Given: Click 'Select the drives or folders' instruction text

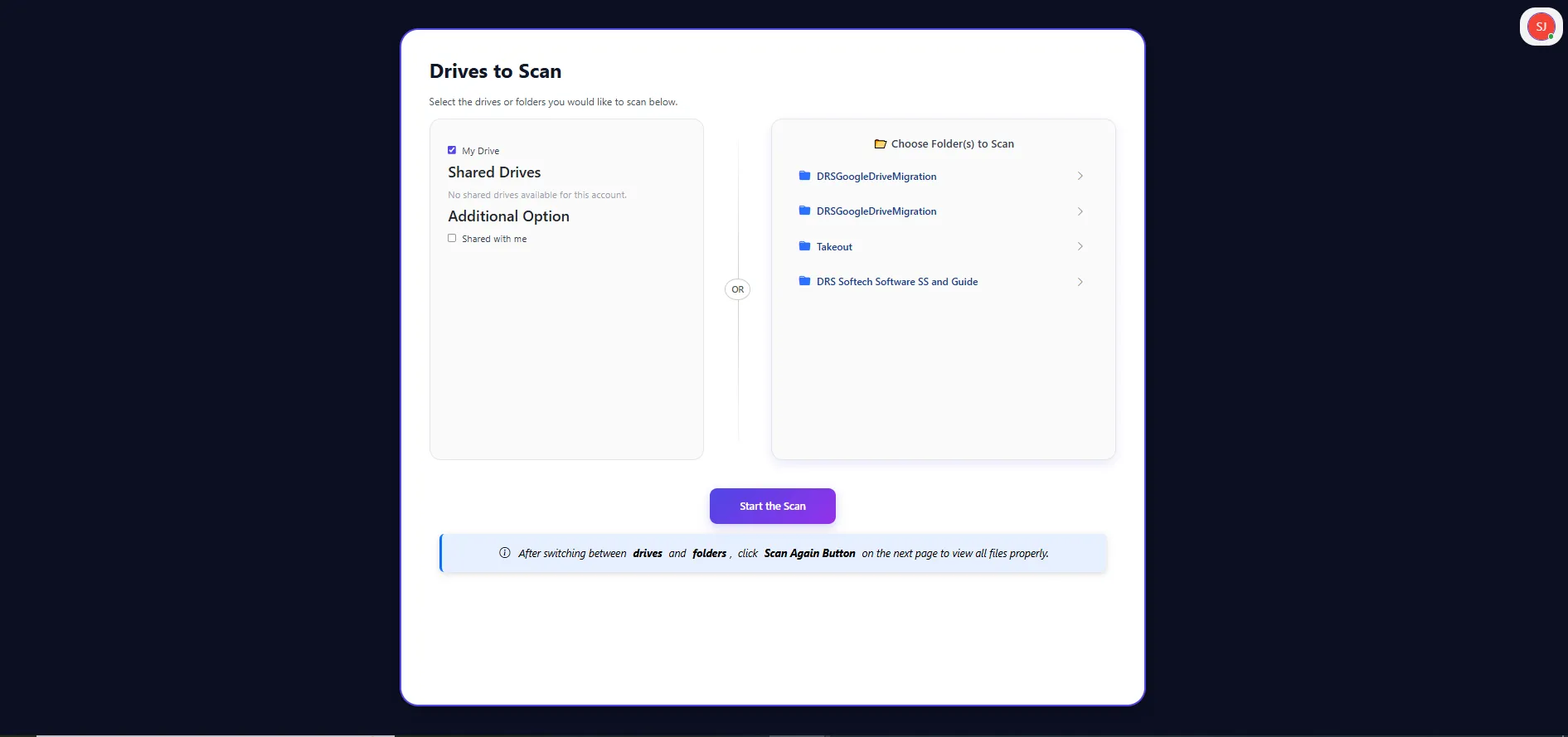Looking at the screenshot, I should [553, 102].
